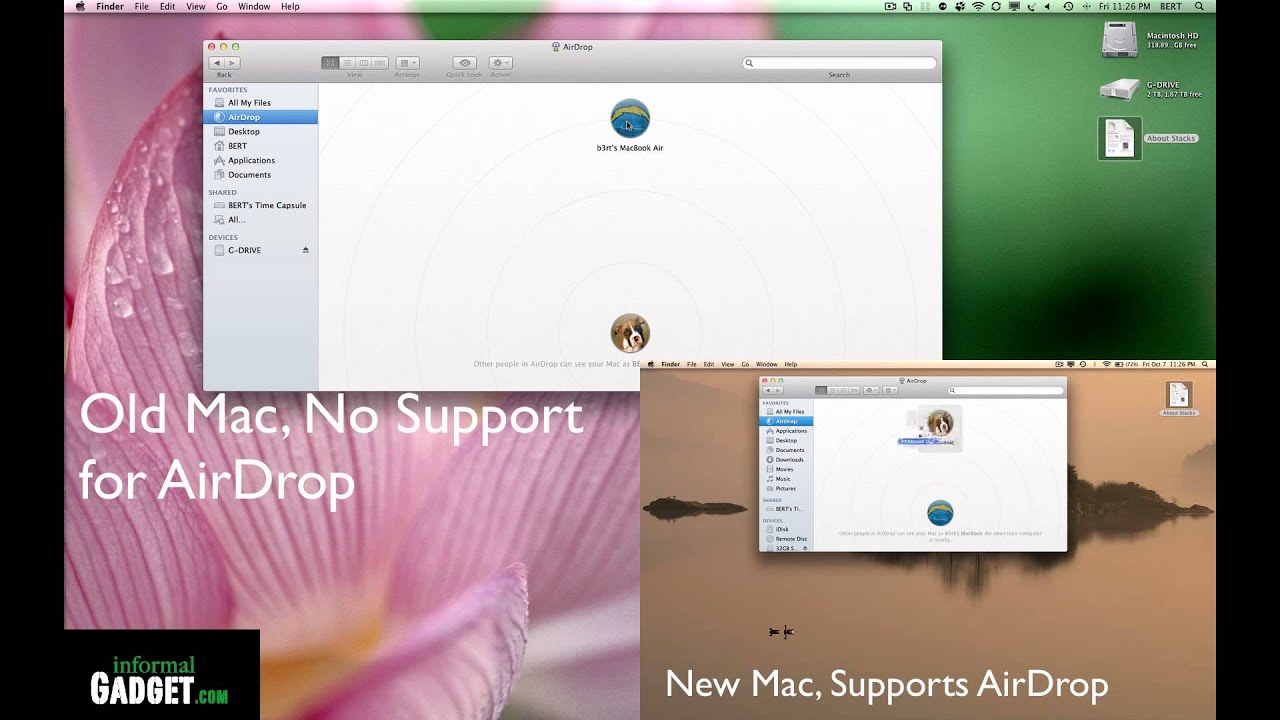Click the search field in small New Mac window
The image size is (1280, 720).
(x=1006, y=390)
